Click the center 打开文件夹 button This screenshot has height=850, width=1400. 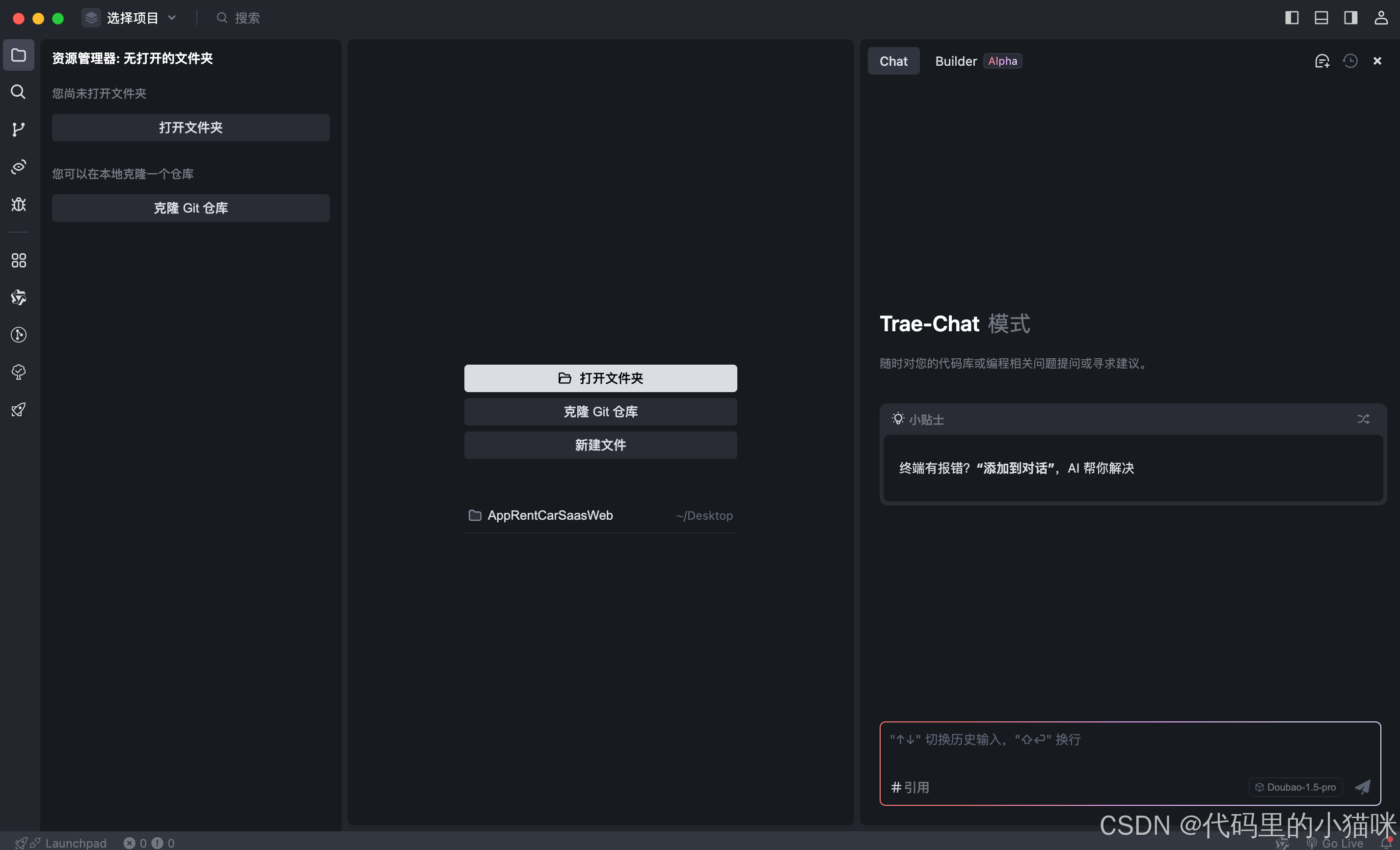click(x=600, y=378)
